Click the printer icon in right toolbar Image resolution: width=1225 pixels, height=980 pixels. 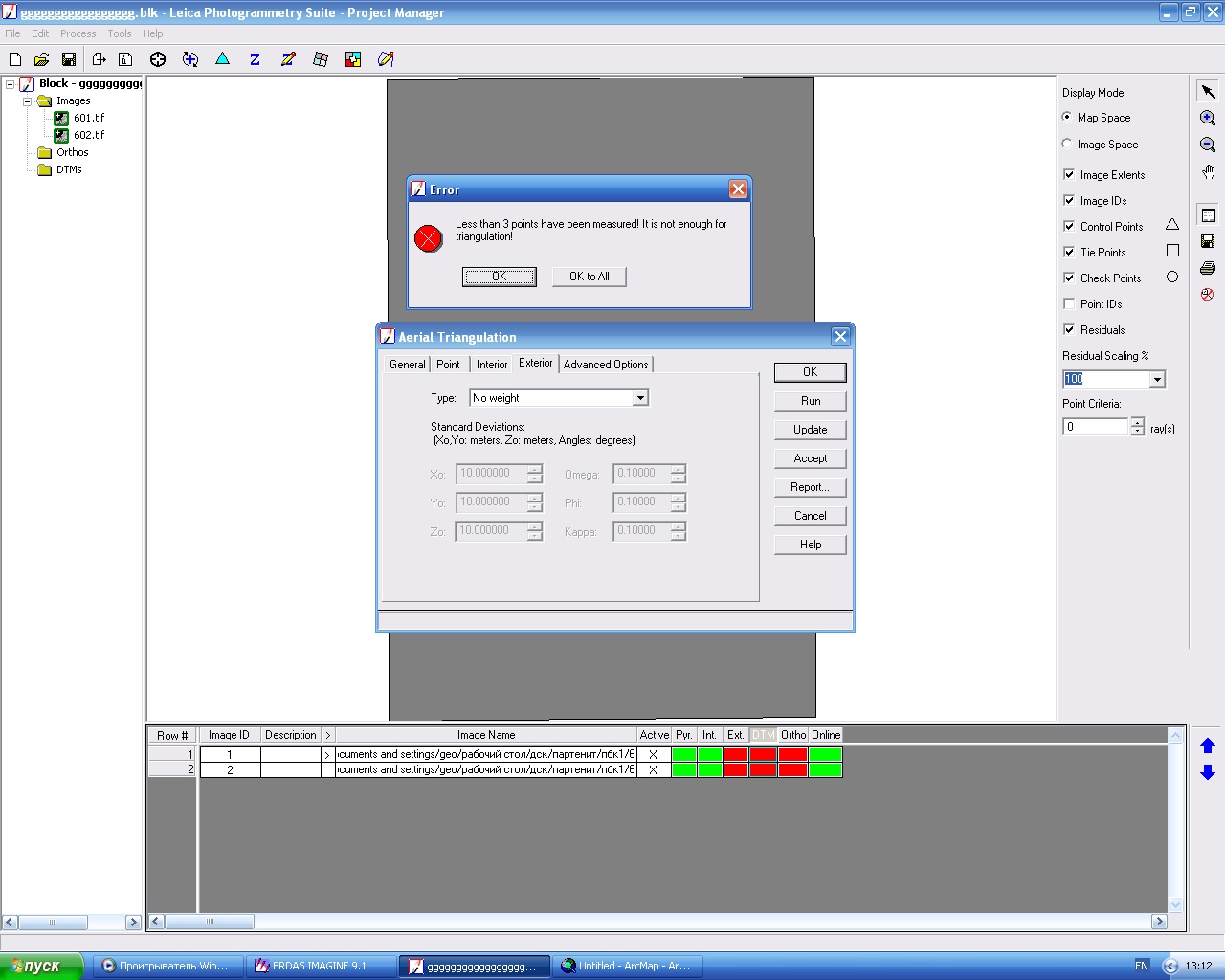[1208, 268]
